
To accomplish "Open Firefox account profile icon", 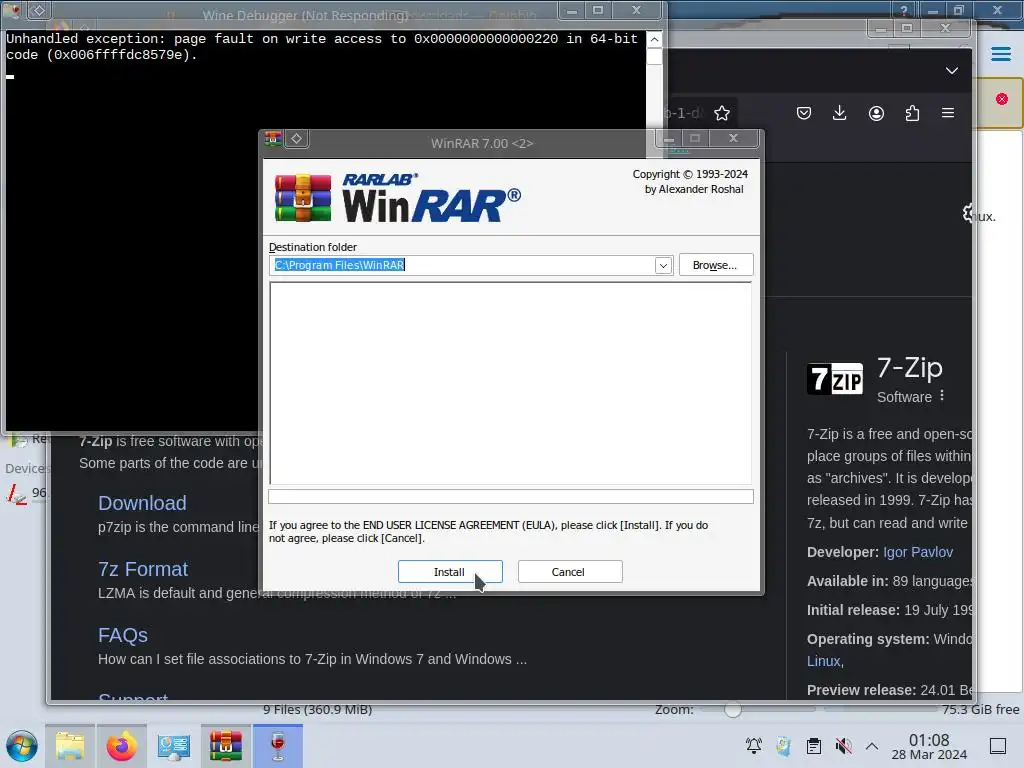I will 876,113.
